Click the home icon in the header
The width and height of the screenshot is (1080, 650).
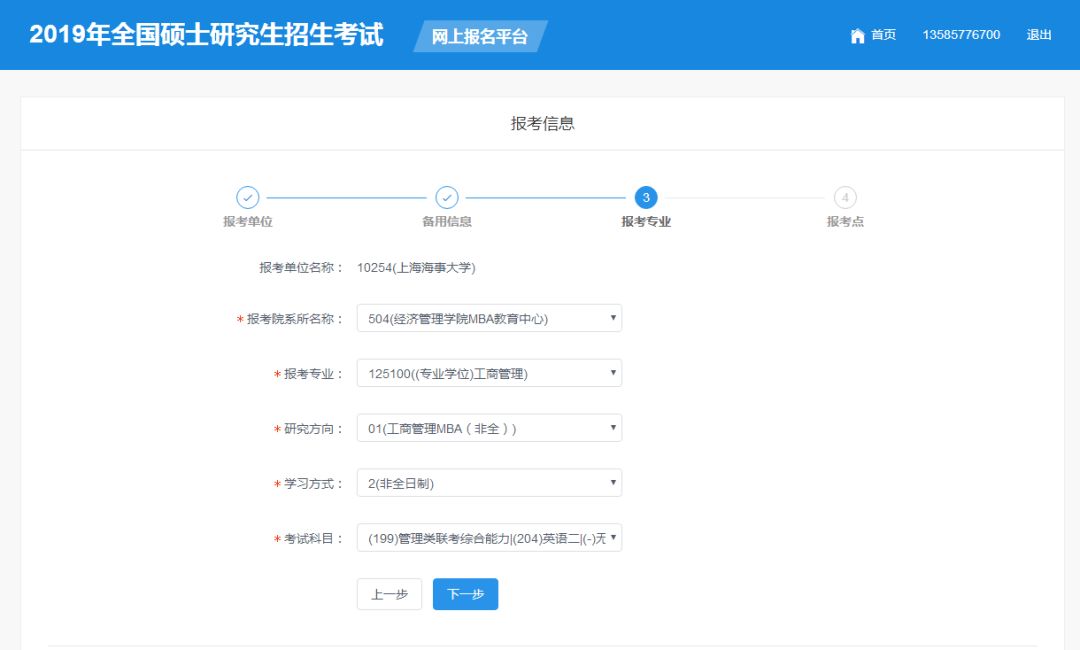click(857, 36)
